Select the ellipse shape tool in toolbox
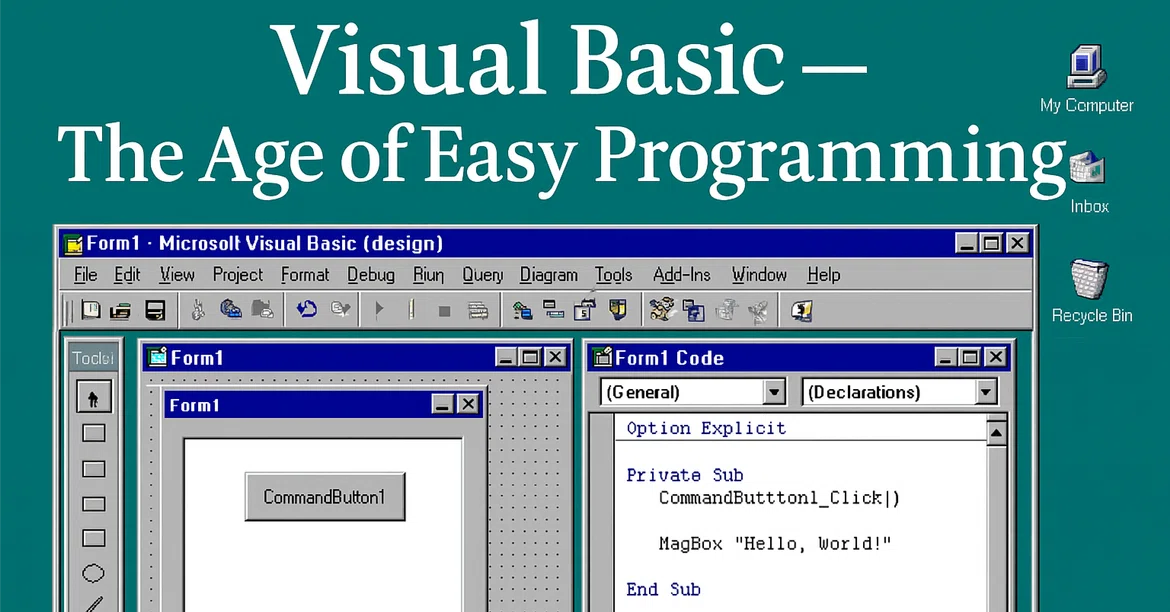 pos(93,573)
